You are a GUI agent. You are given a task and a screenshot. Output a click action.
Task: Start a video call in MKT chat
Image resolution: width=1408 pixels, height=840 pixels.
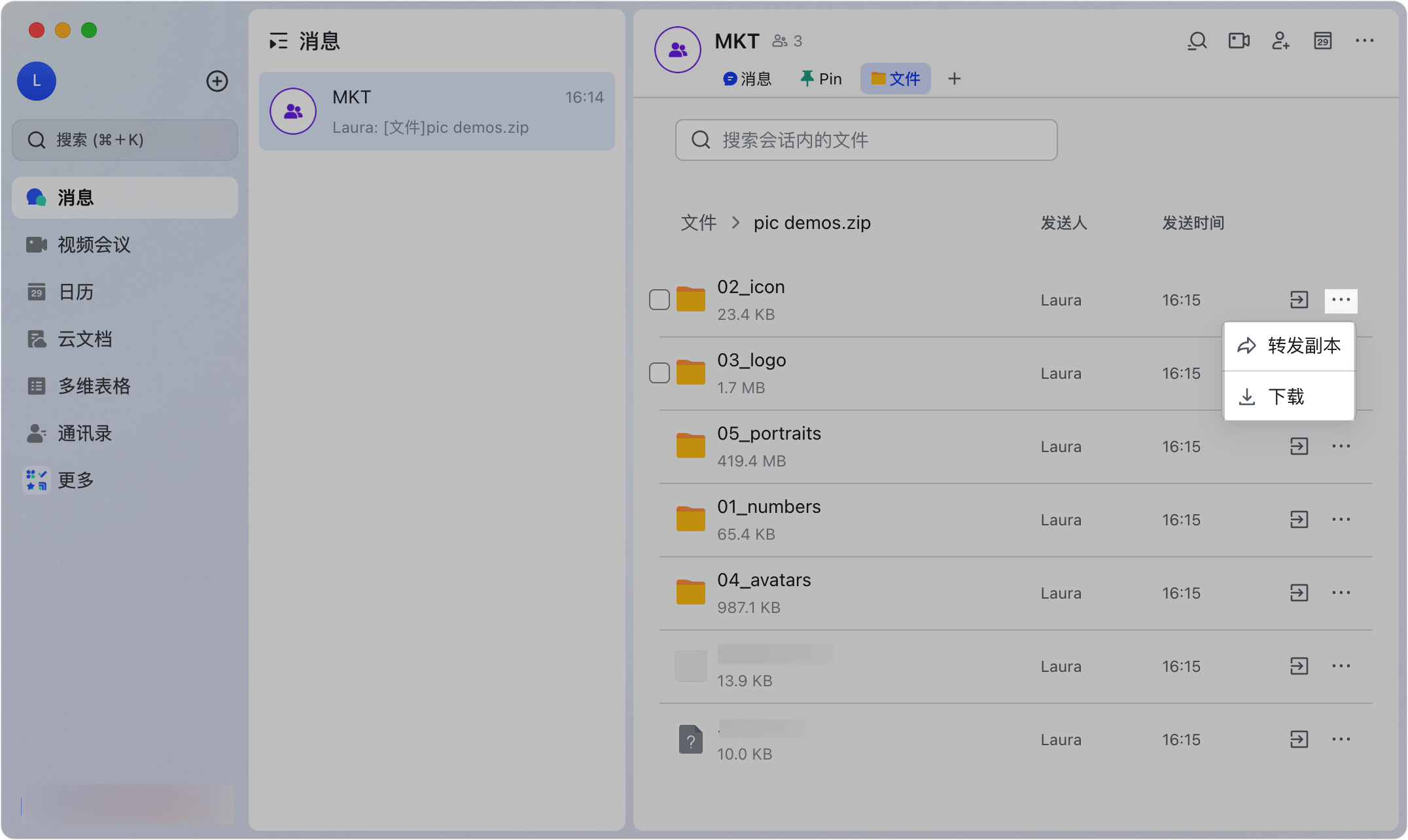1239,41
